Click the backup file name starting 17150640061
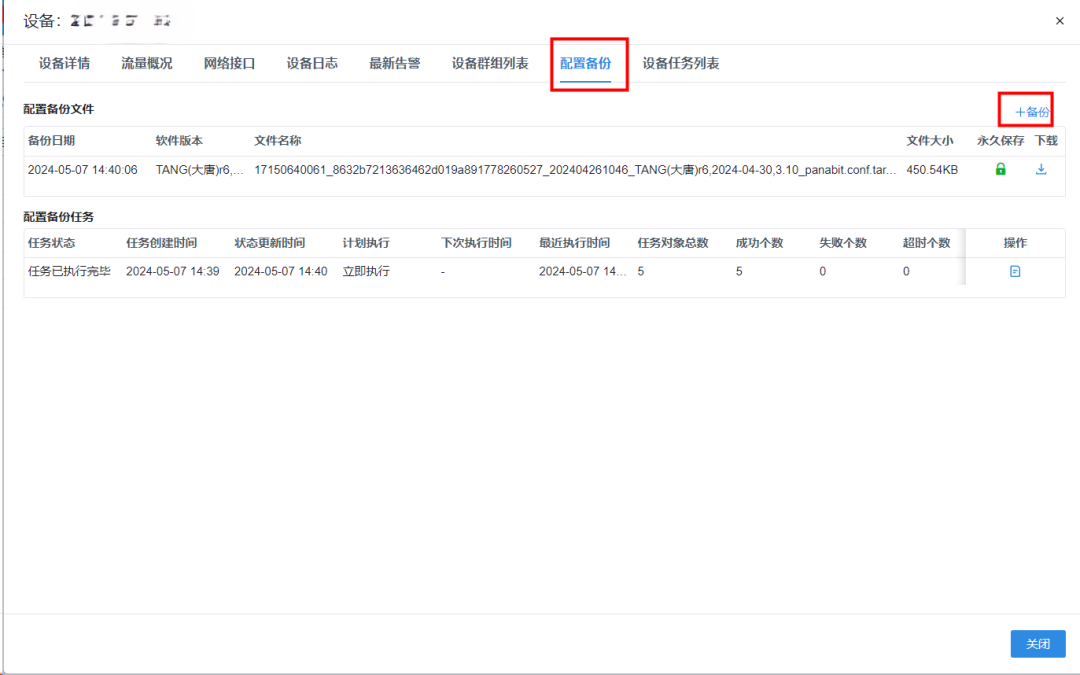Image resolution: width=1080 pixels, height=675 pixels. coord(575,170)
